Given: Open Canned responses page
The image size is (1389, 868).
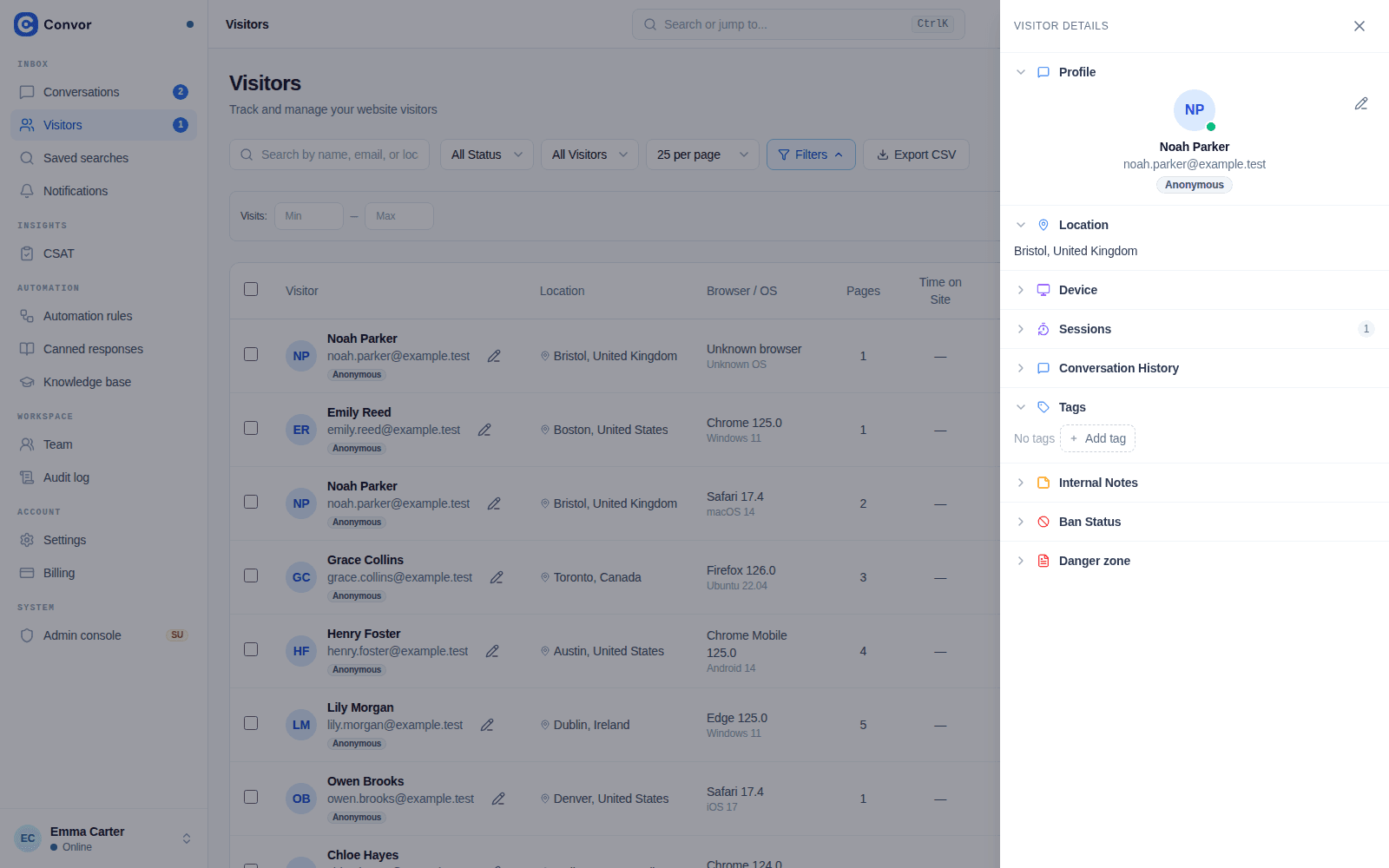Looking at the screenshot, I should [x=103, y=349].
